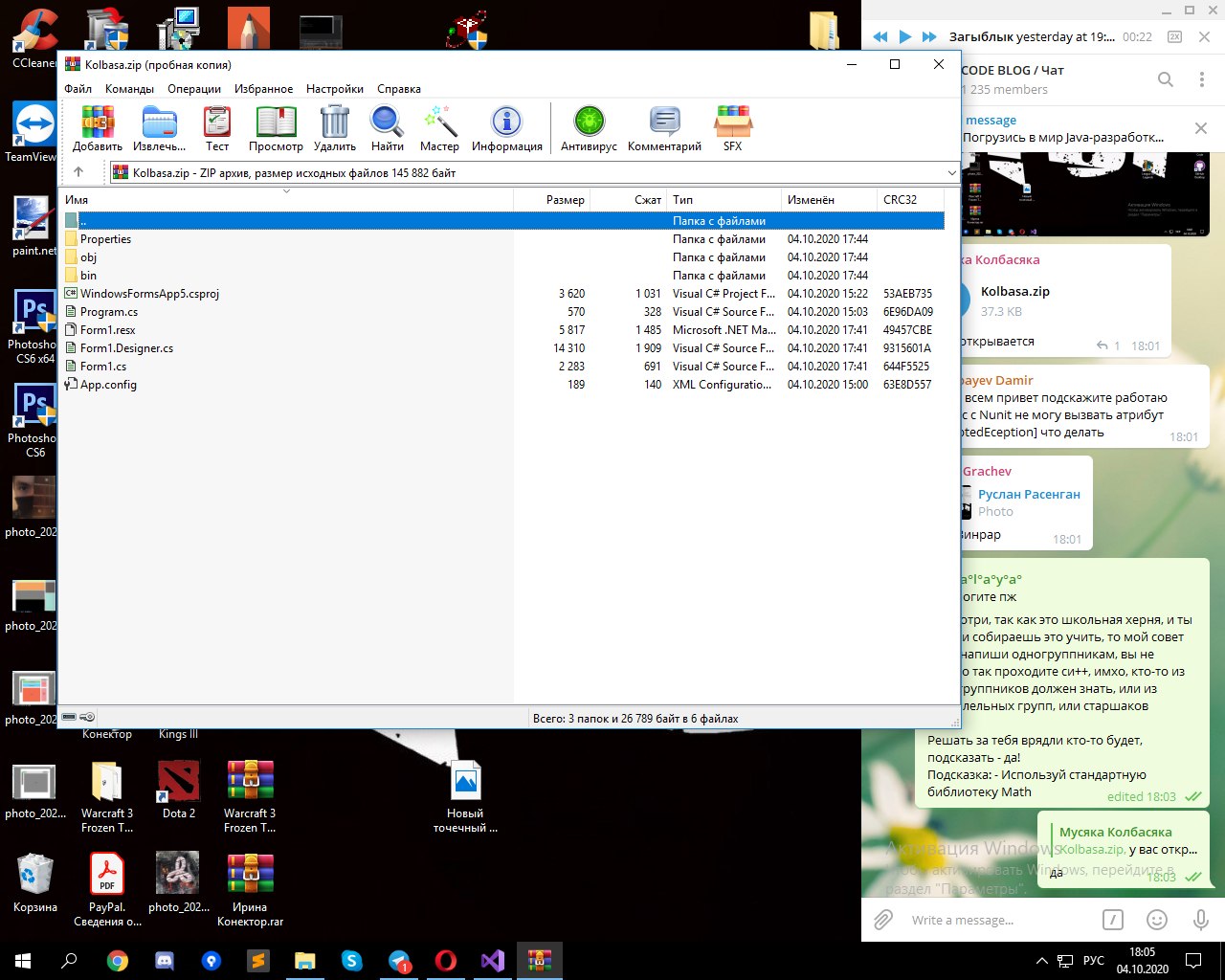The height and width of the screenshot is (980, 1225).
Task: Sort files by Изменён column header
Action: tap(830, 200)
